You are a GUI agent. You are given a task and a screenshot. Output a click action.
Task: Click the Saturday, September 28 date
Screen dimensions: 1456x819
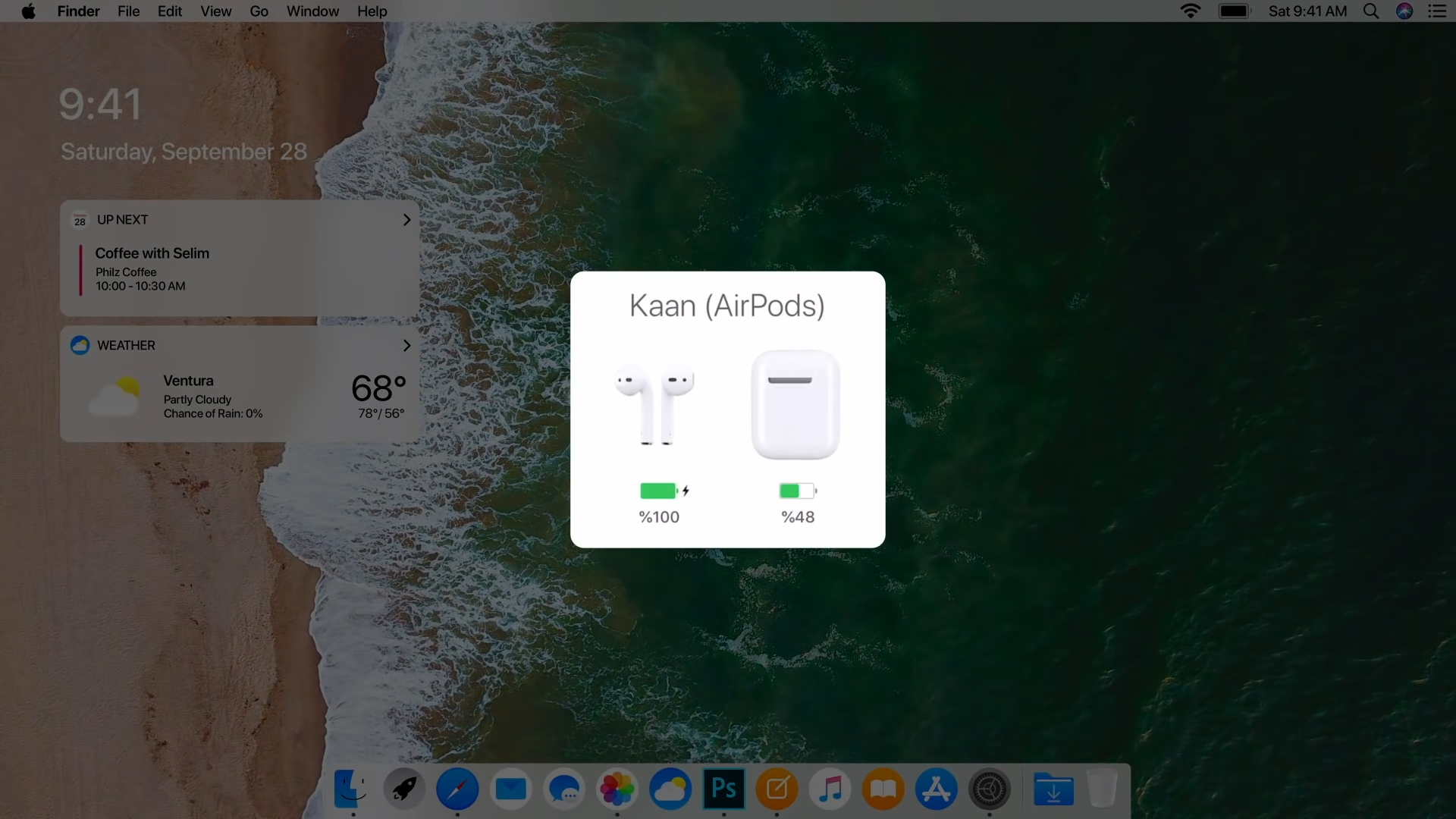click(184, 152)
